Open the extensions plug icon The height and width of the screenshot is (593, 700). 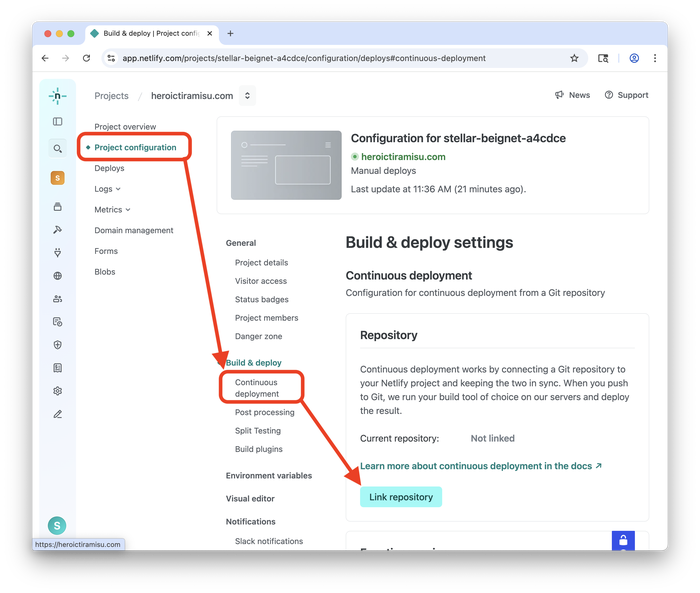click(x=58, y=253)
